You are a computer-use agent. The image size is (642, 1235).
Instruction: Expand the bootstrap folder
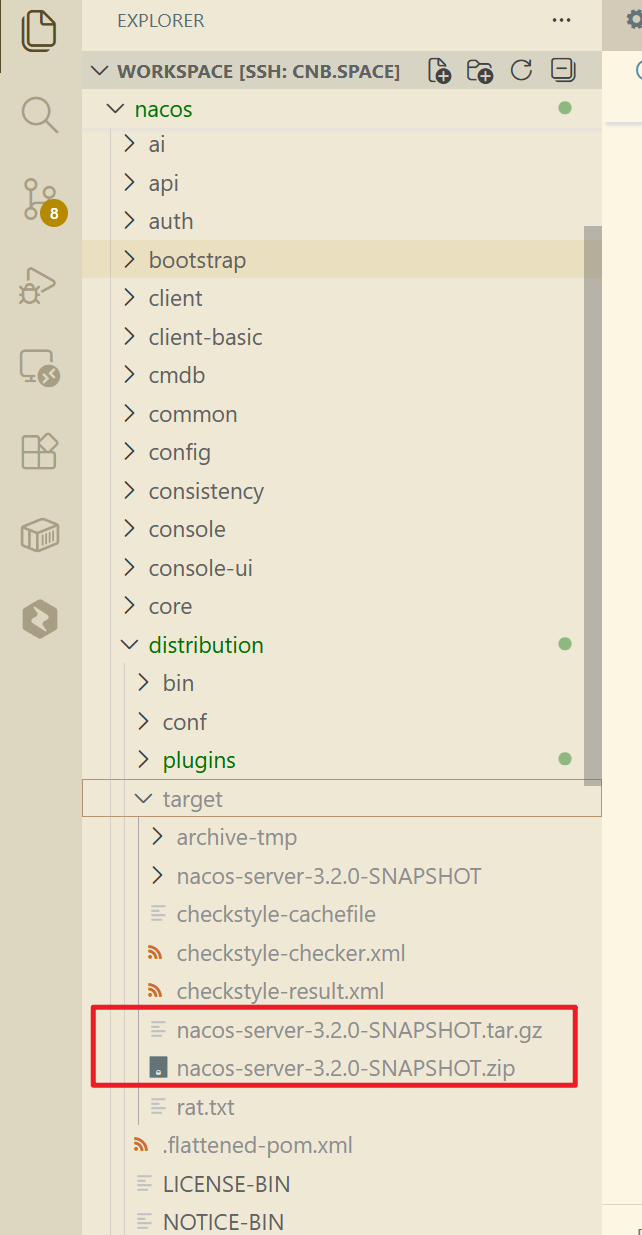[x=341, y=260]
